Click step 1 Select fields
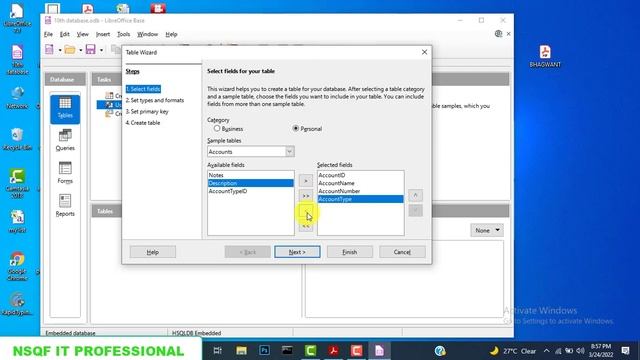 click(143, 89)
